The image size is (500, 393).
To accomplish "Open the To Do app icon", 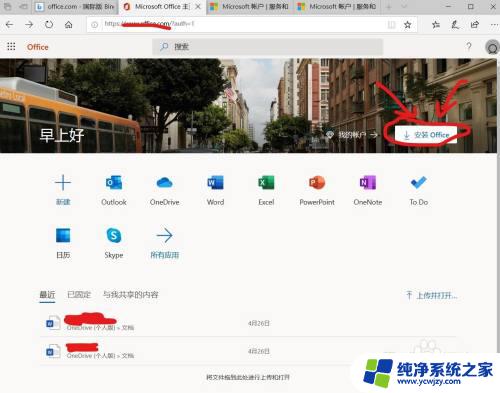I will tap(418, 183).
